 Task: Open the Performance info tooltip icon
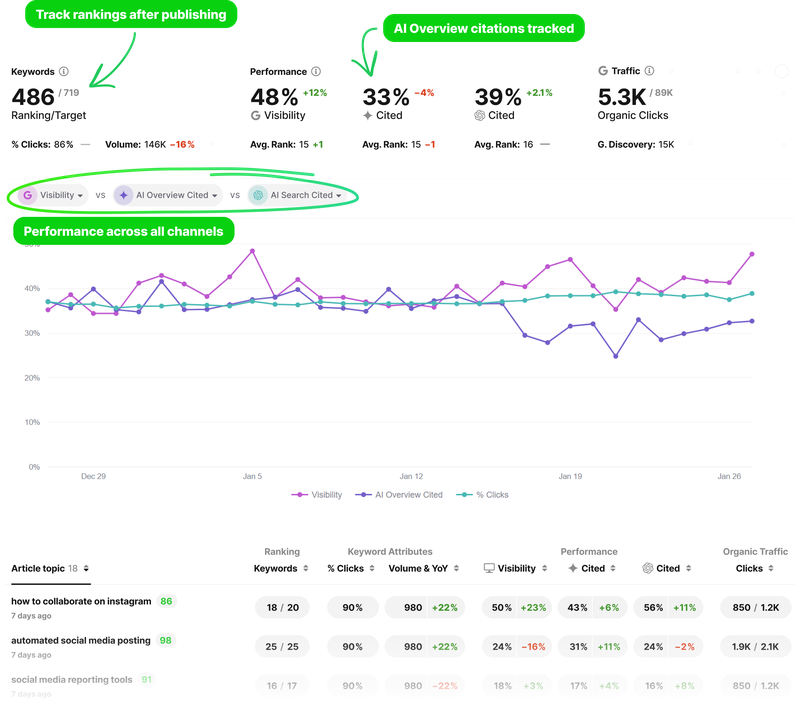pos(317,72)
